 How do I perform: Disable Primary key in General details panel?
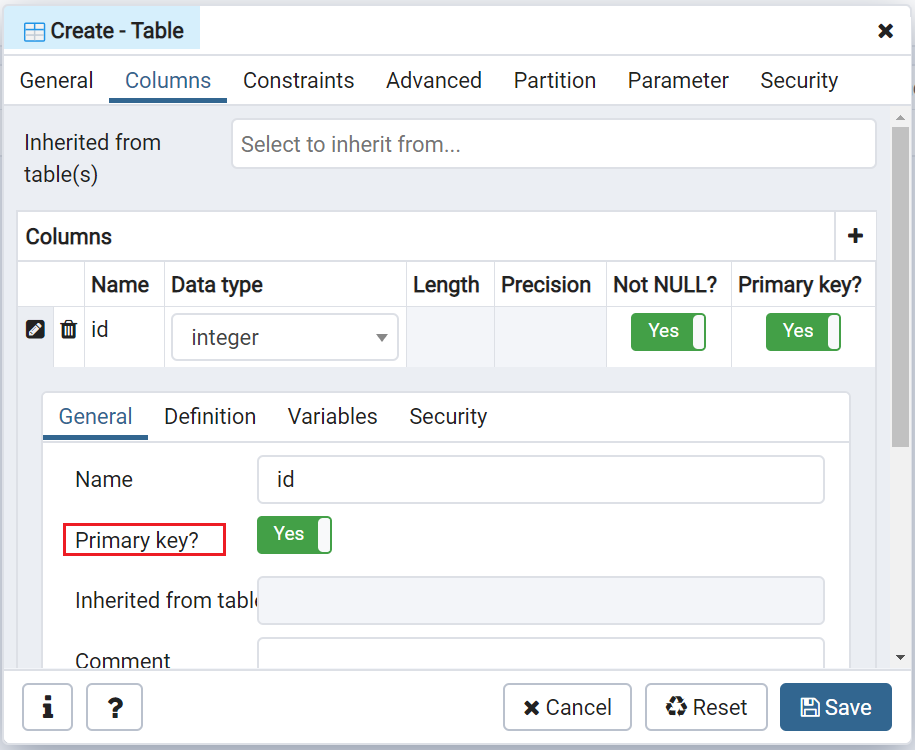click(x=294, y=535)
